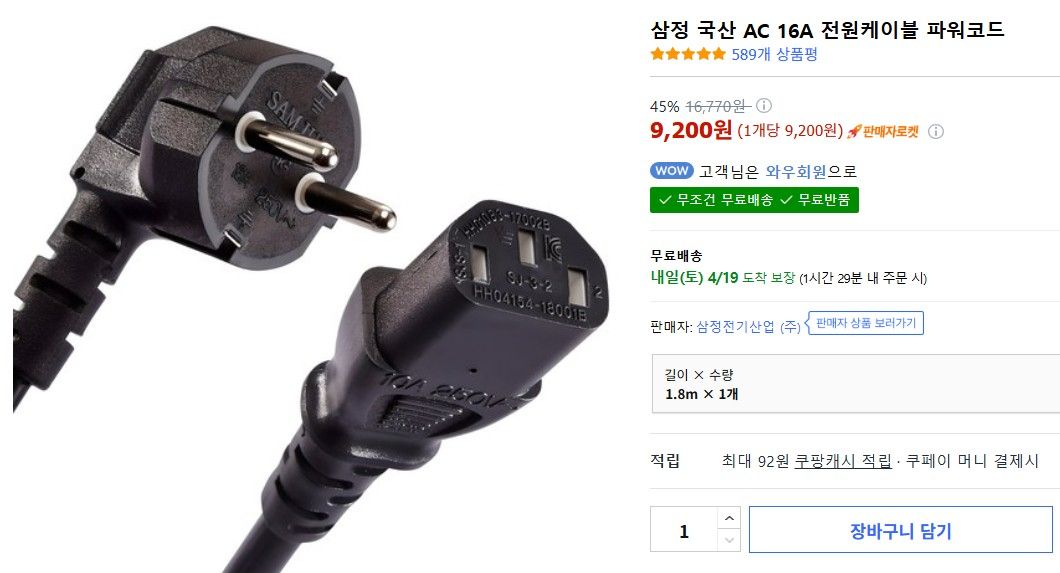Click the quantity input field

683,530
